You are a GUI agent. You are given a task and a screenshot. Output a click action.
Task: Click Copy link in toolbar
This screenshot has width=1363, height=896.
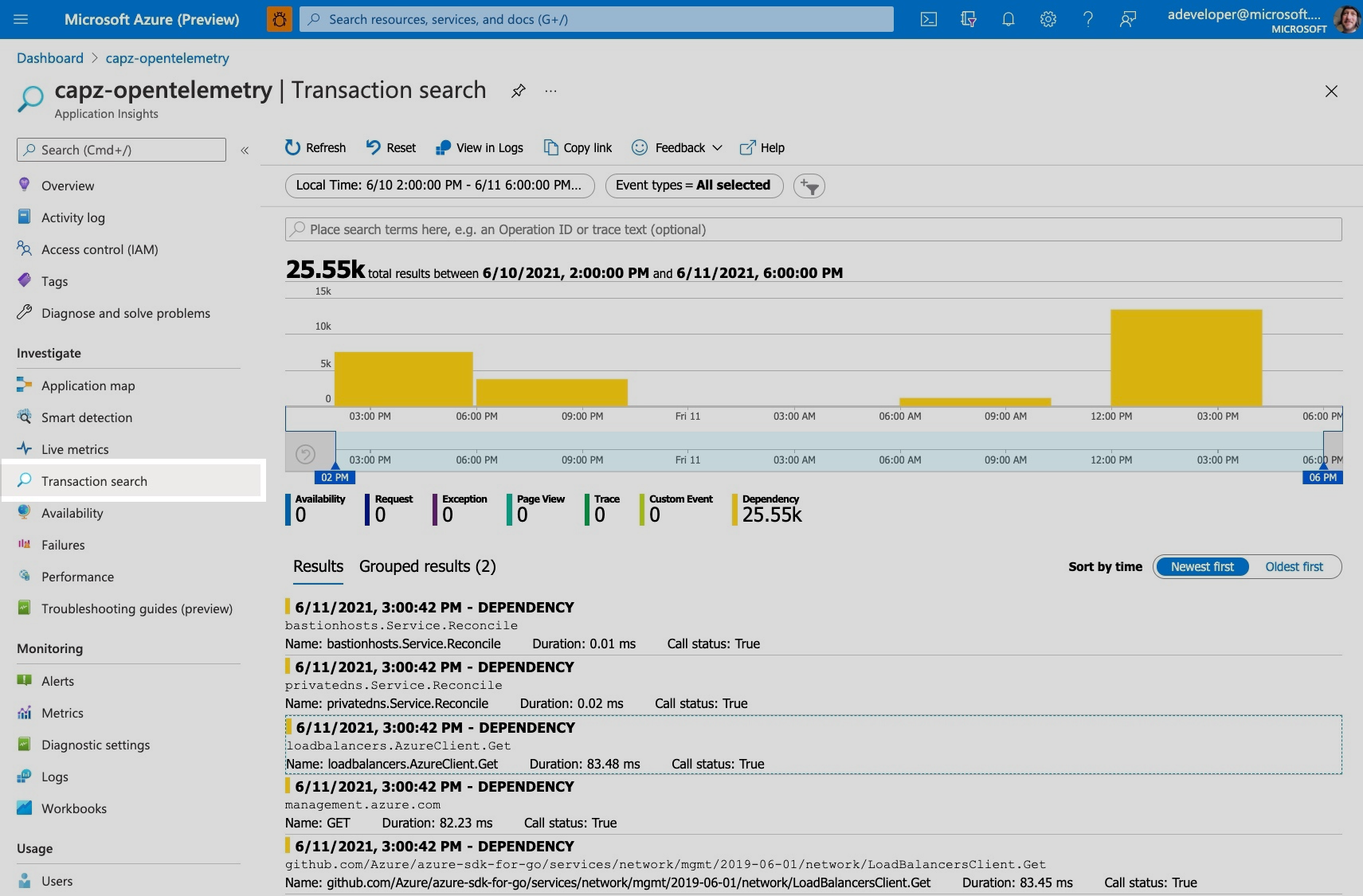578,147
